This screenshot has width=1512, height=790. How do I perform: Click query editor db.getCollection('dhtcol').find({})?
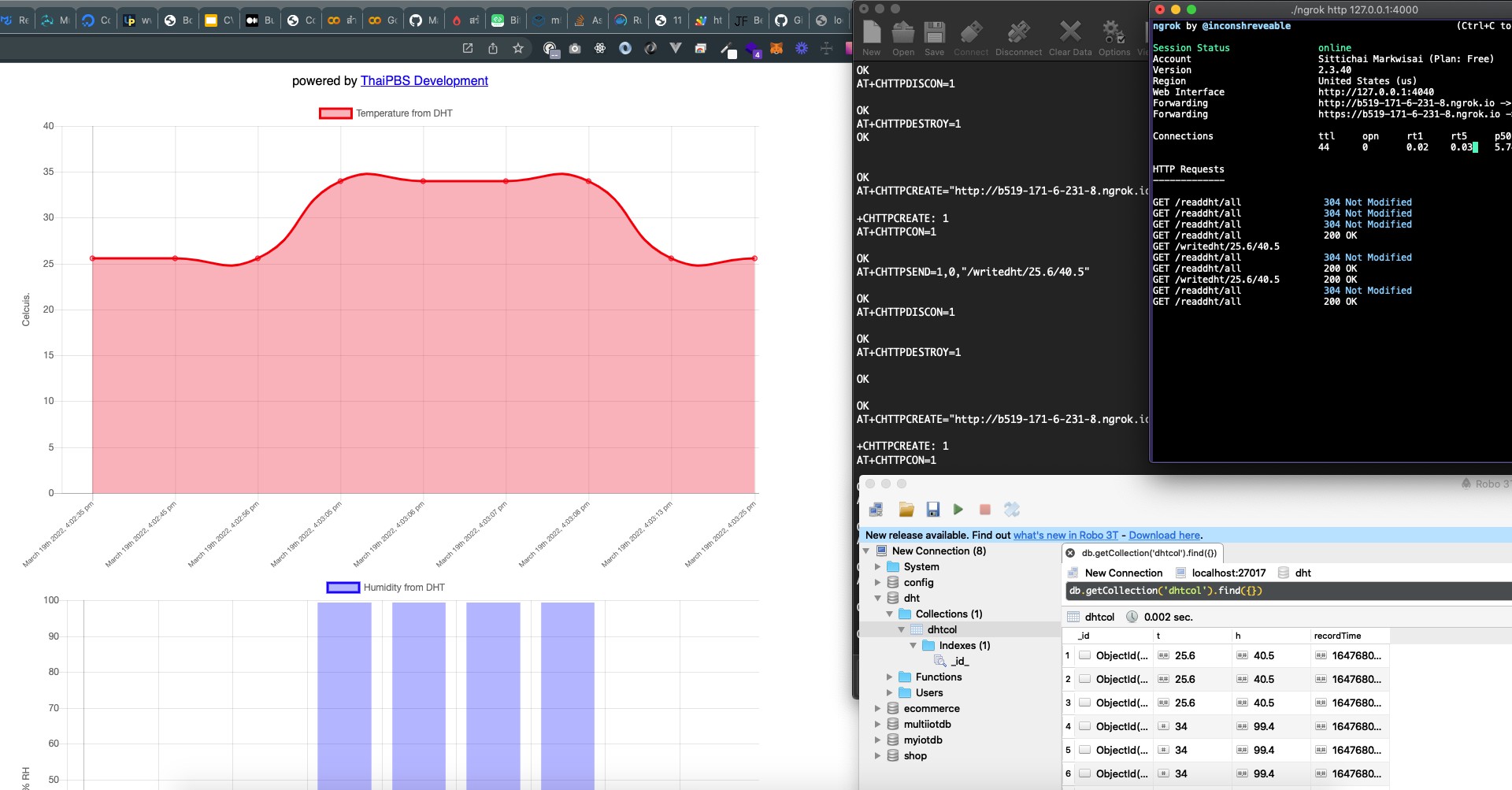coord(1288,591)
